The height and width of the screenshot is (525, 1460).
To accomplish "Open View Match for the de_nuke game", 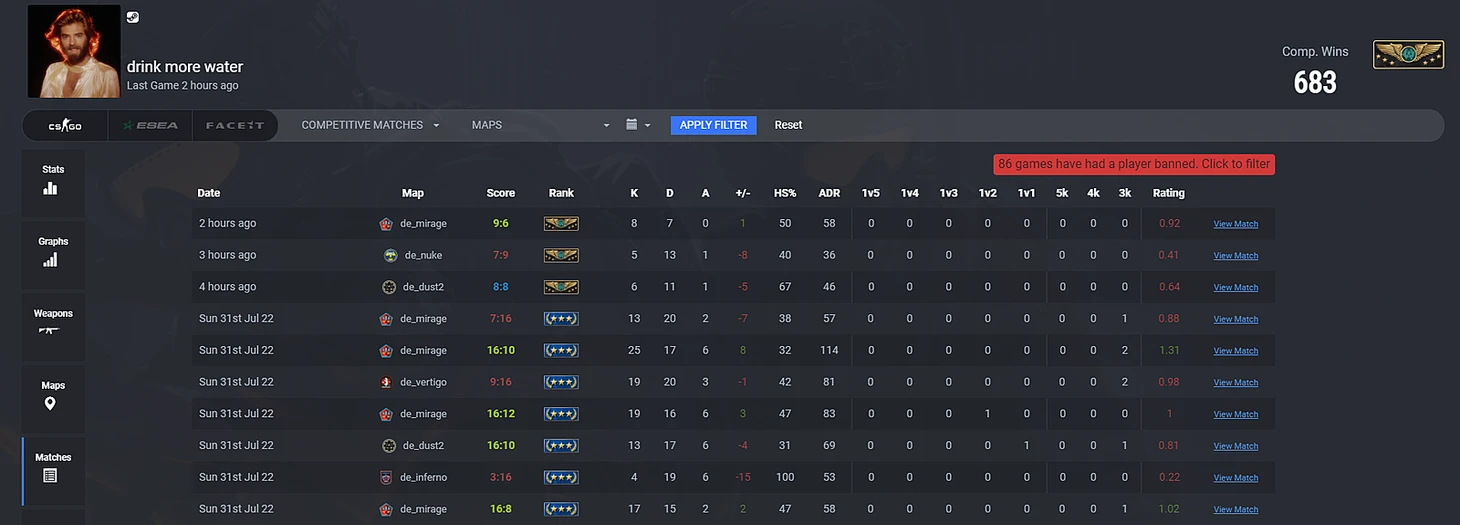I will tap(1235, 256).
